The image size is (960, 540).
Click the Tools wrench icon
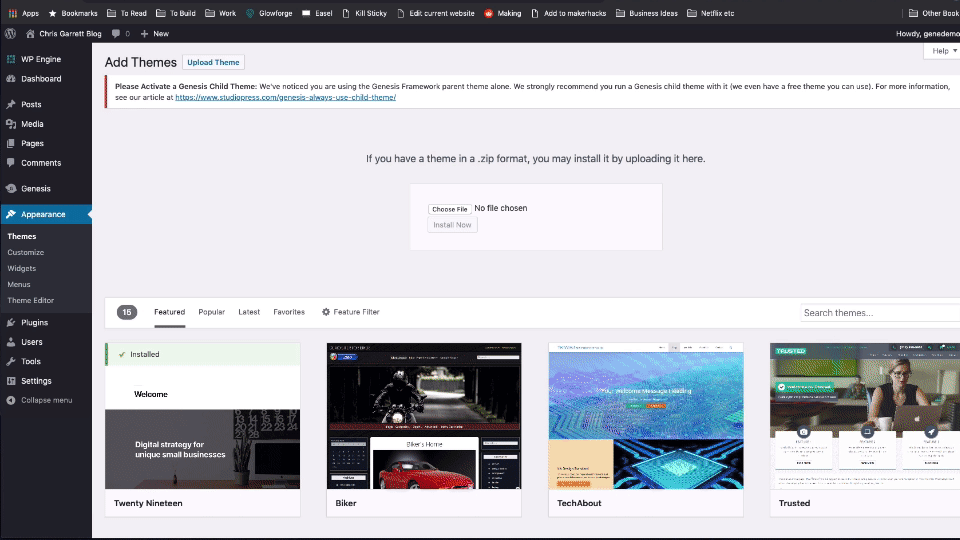(11, 362)
